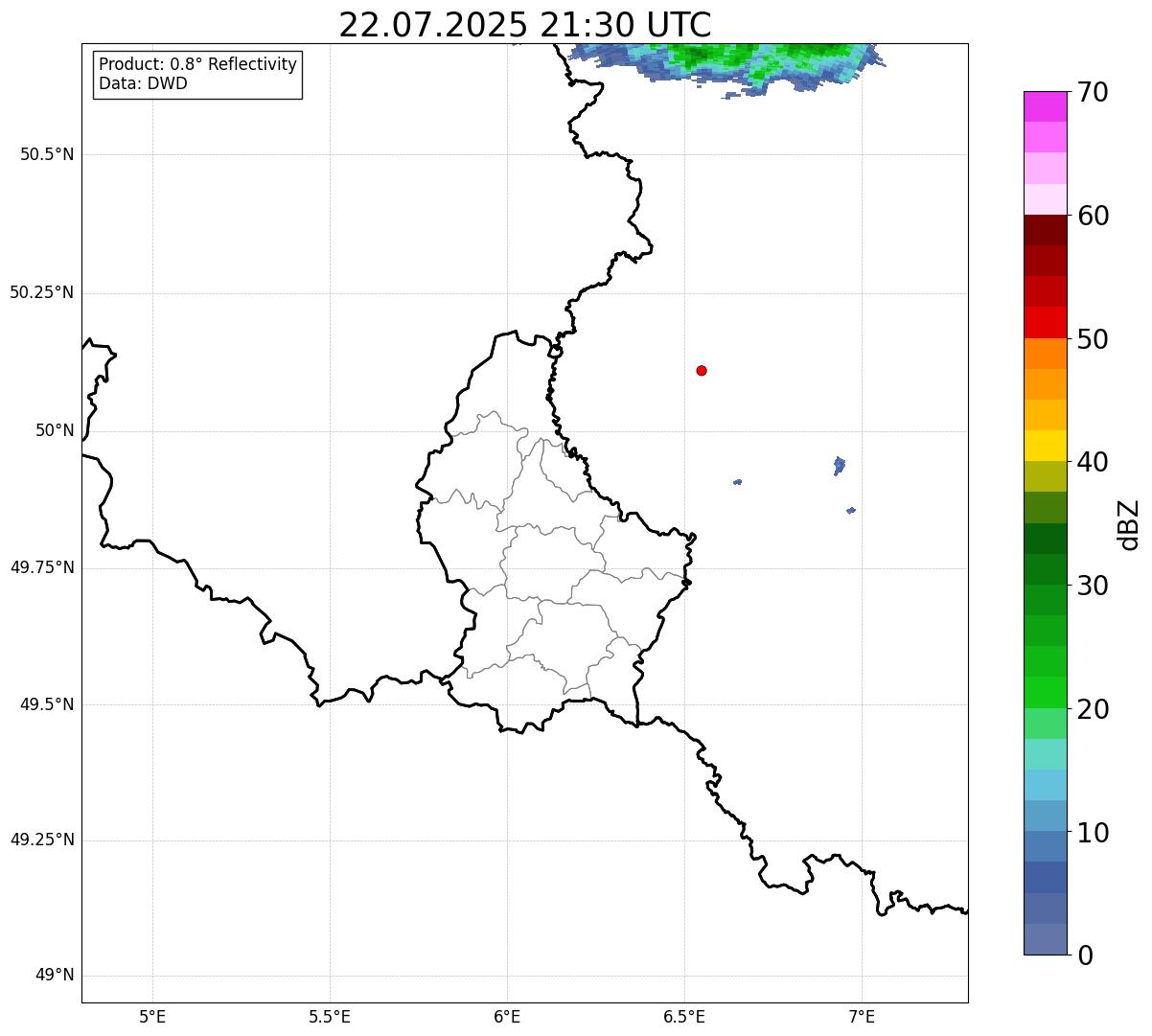Click the 50.25°N latitude label
The height and width of the screenshot is (1036, 1152).
tap(42, 292)
